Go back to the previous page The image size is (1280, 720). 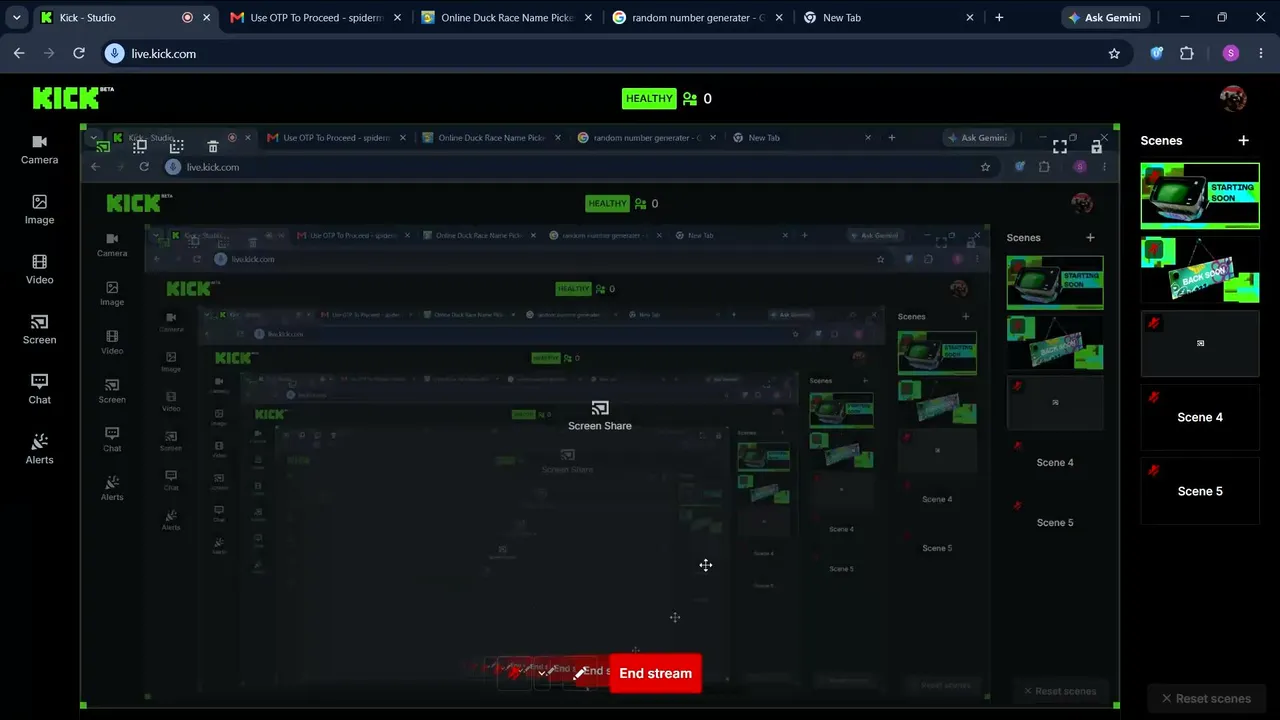click(19, 54)
